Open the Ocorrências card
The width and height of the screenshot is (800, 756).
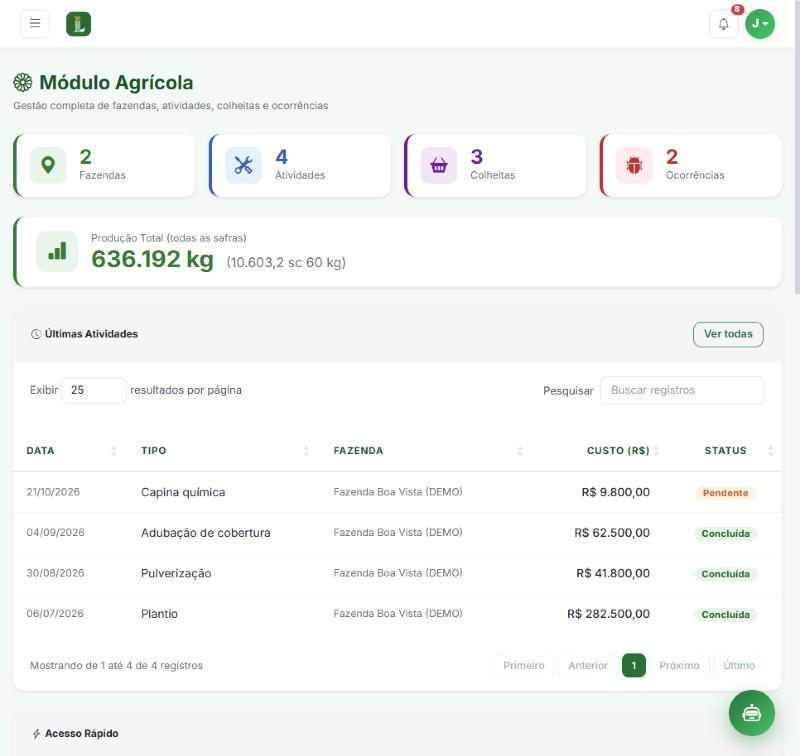691,165
